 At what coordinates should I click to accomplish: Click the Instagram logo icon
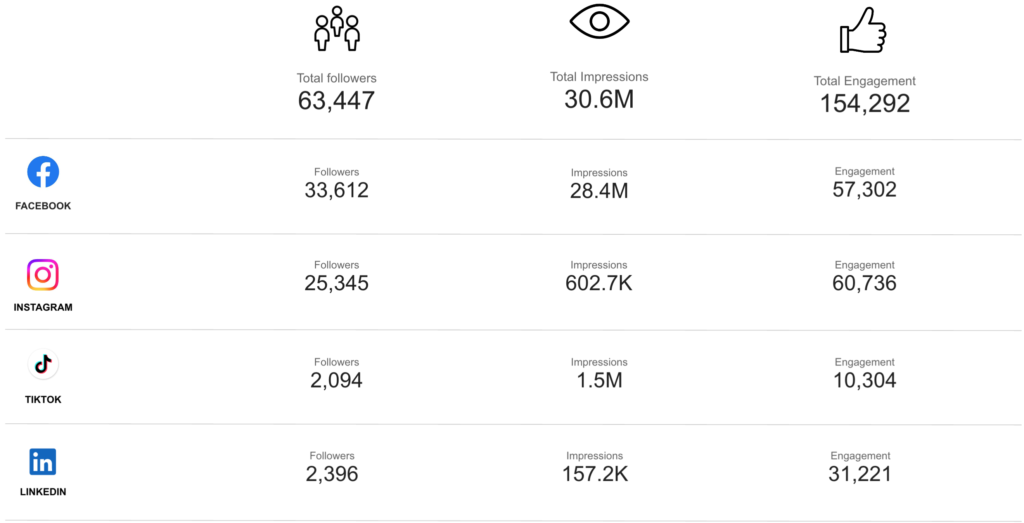(43, 274)
